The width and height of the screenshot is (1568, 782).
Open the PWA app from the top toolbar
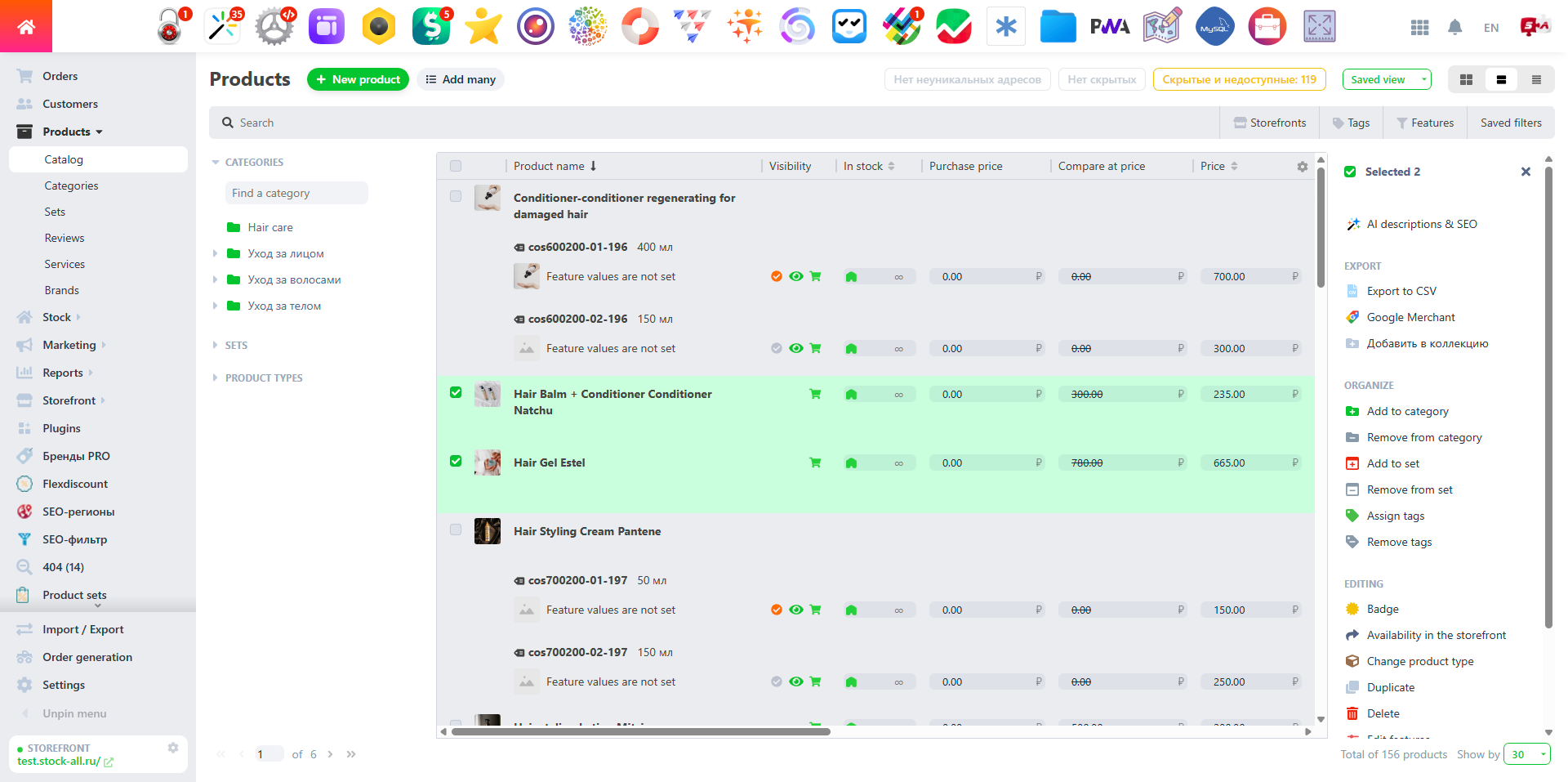1110,25
